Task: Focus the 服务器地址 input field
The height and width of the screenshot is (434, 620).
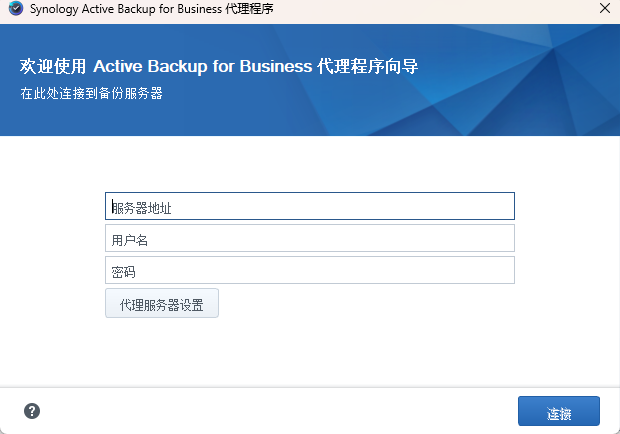Action: click(309, 206)
